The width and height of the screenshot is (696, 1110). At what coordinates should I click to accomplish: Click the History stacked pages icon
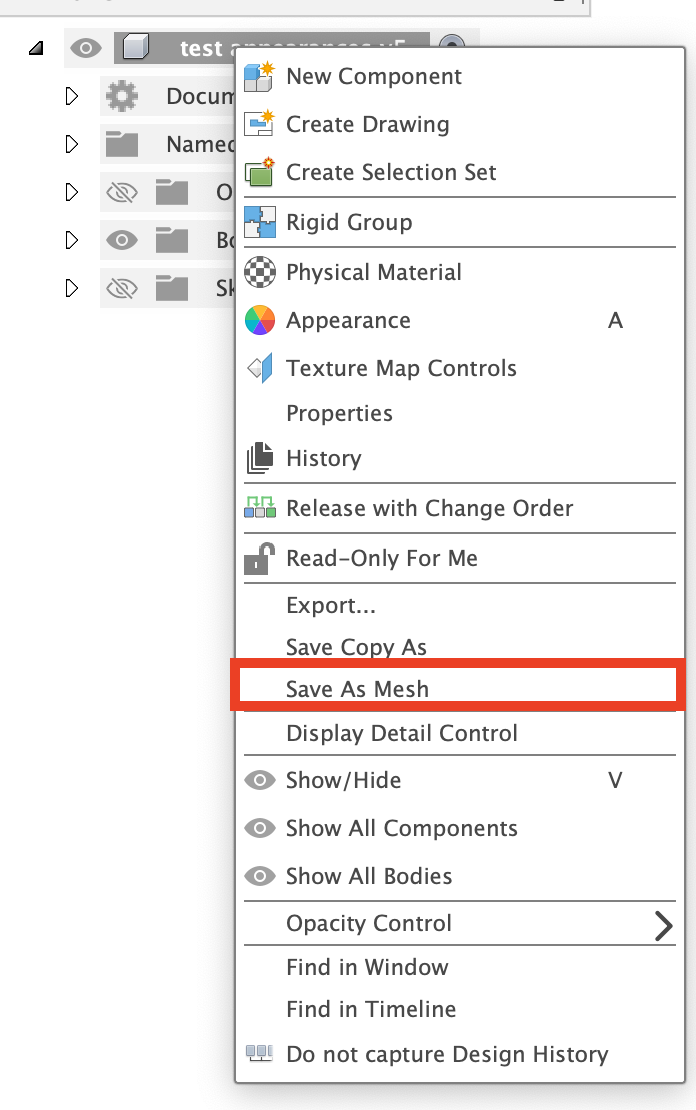pyautogui.click(x=259, y=458)
